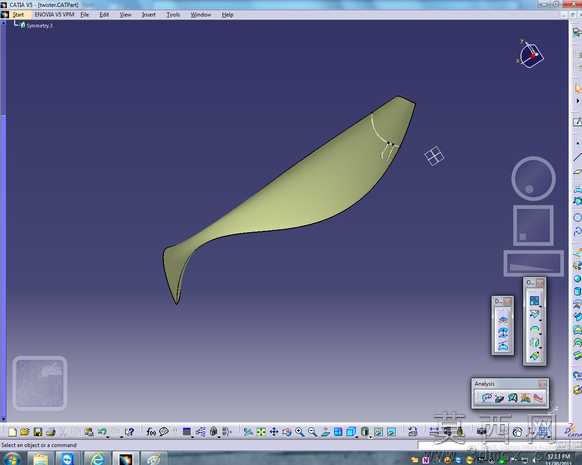Open File Explorer from taskbar
Viewport: 582px width, 465px height.
(x=40, y=459)
